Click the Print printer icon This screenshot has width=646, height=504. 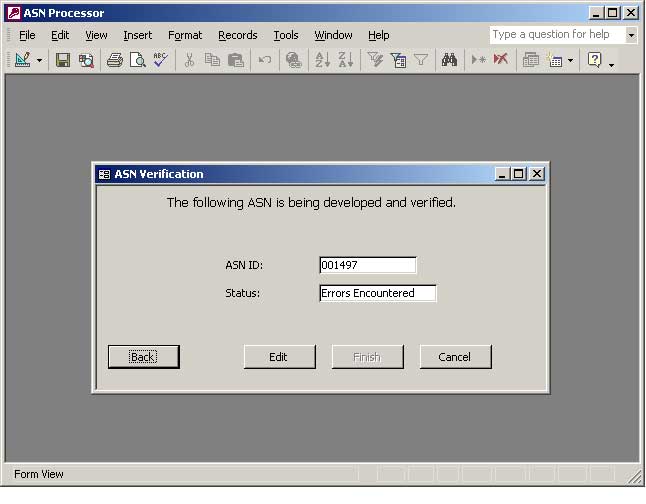(x=115, y=60)
